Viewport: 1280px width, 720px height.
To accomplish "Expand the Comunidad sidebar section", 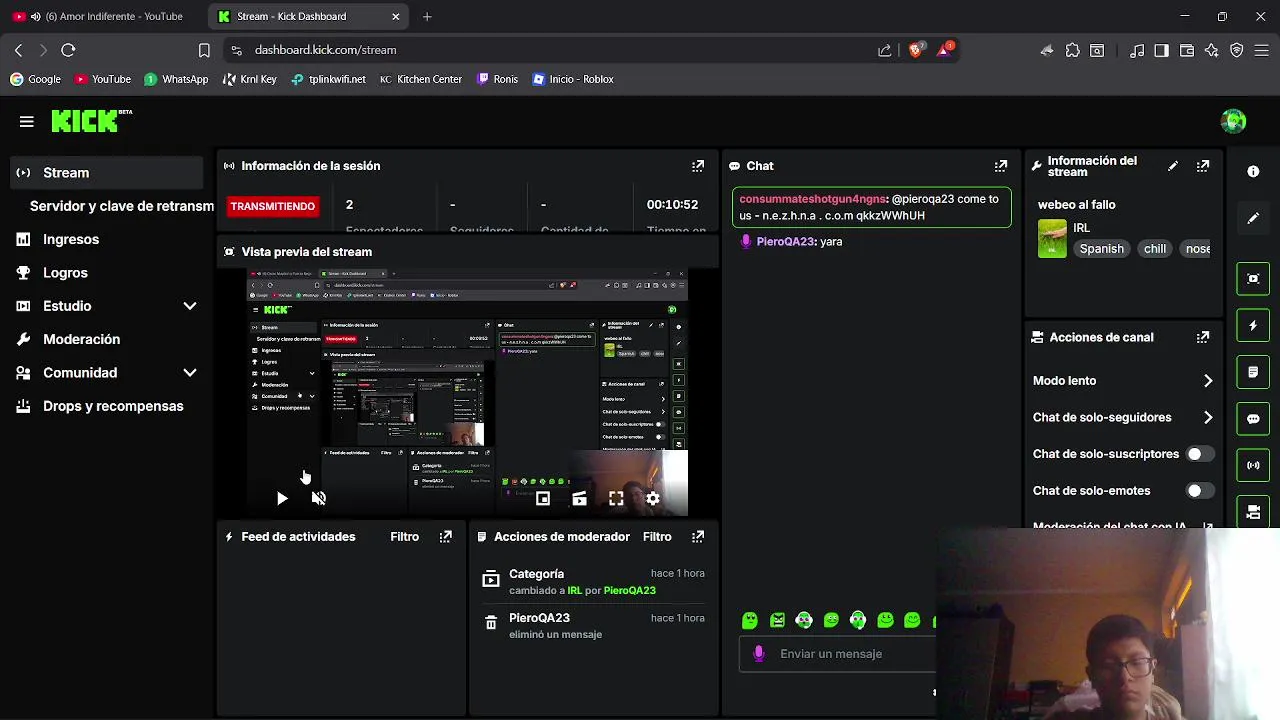I will click(190, 373).
